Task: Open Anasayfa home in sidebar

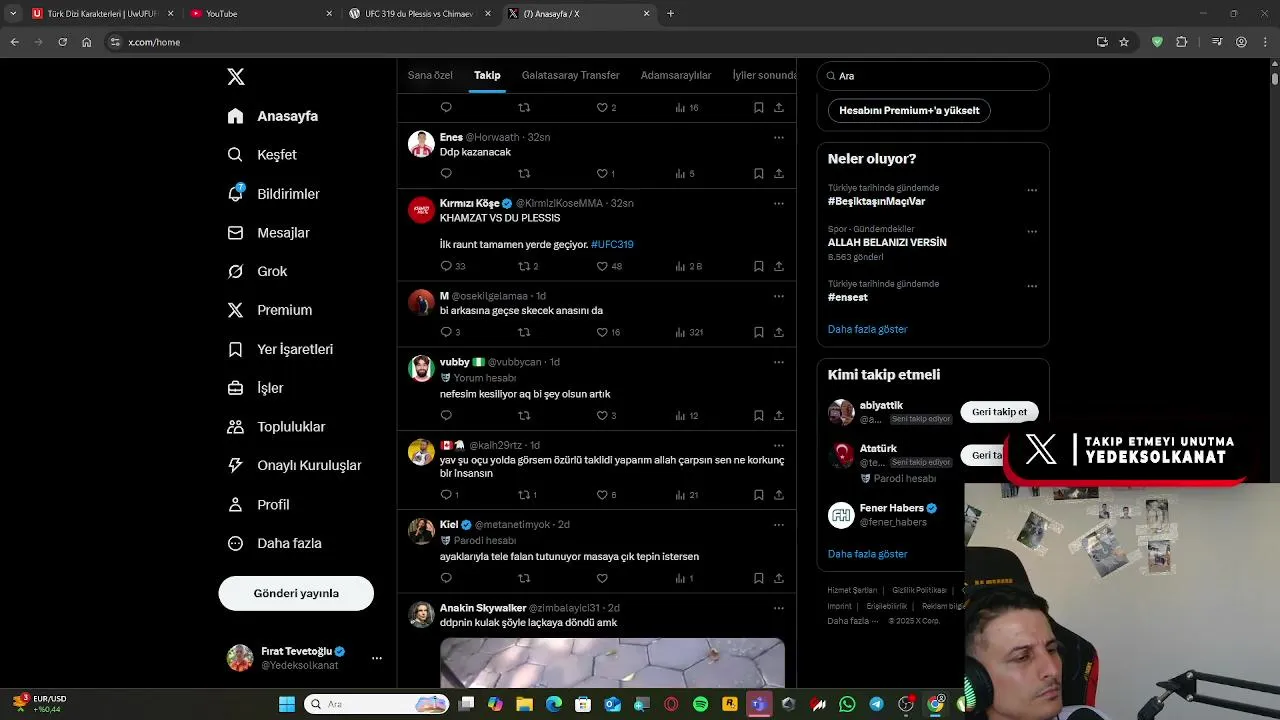Action: pyautogui.click(x=273, y=116)
